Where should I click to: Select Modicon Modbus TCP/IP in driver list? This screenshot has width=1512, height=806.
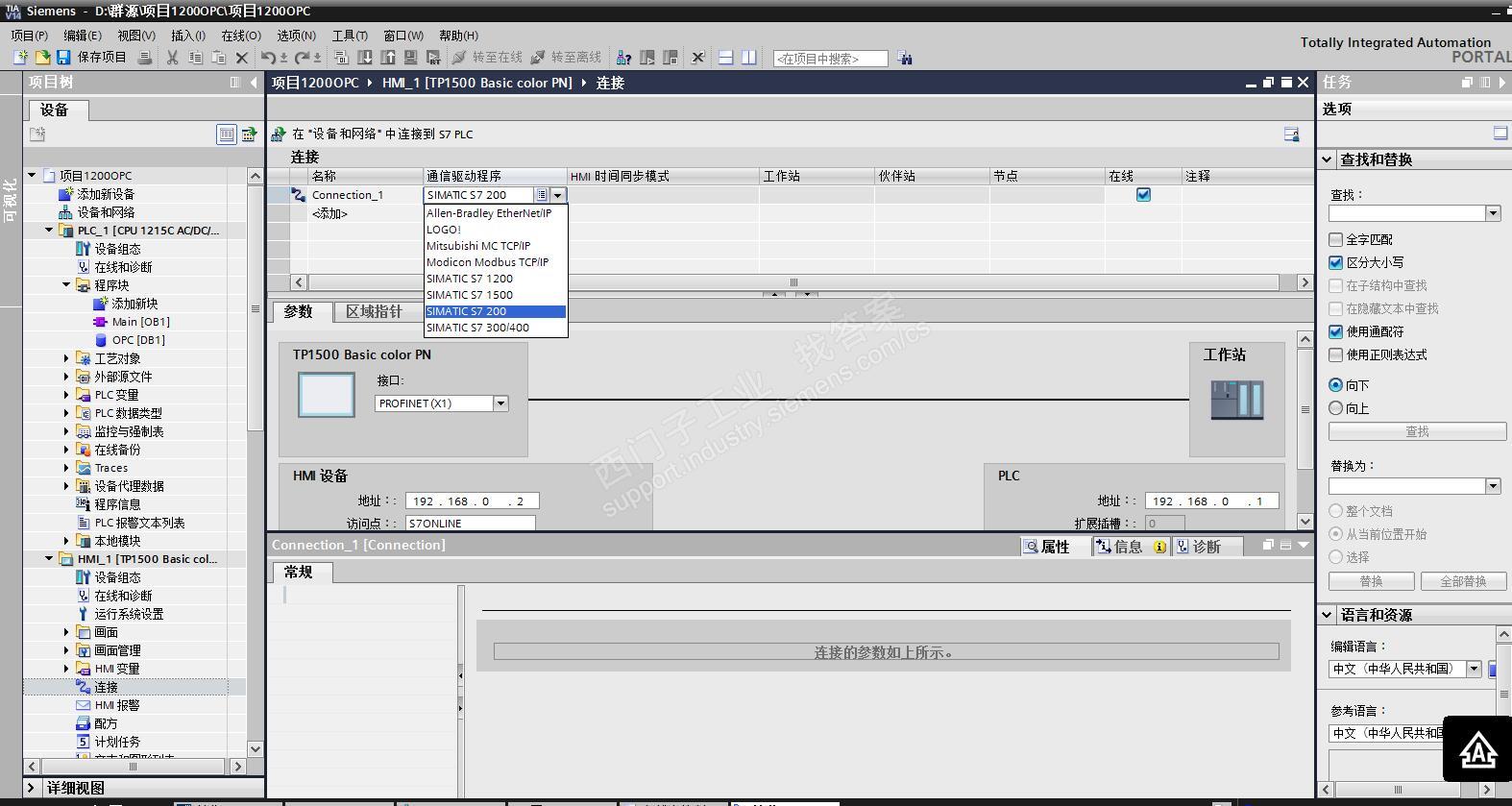[496, 262]
